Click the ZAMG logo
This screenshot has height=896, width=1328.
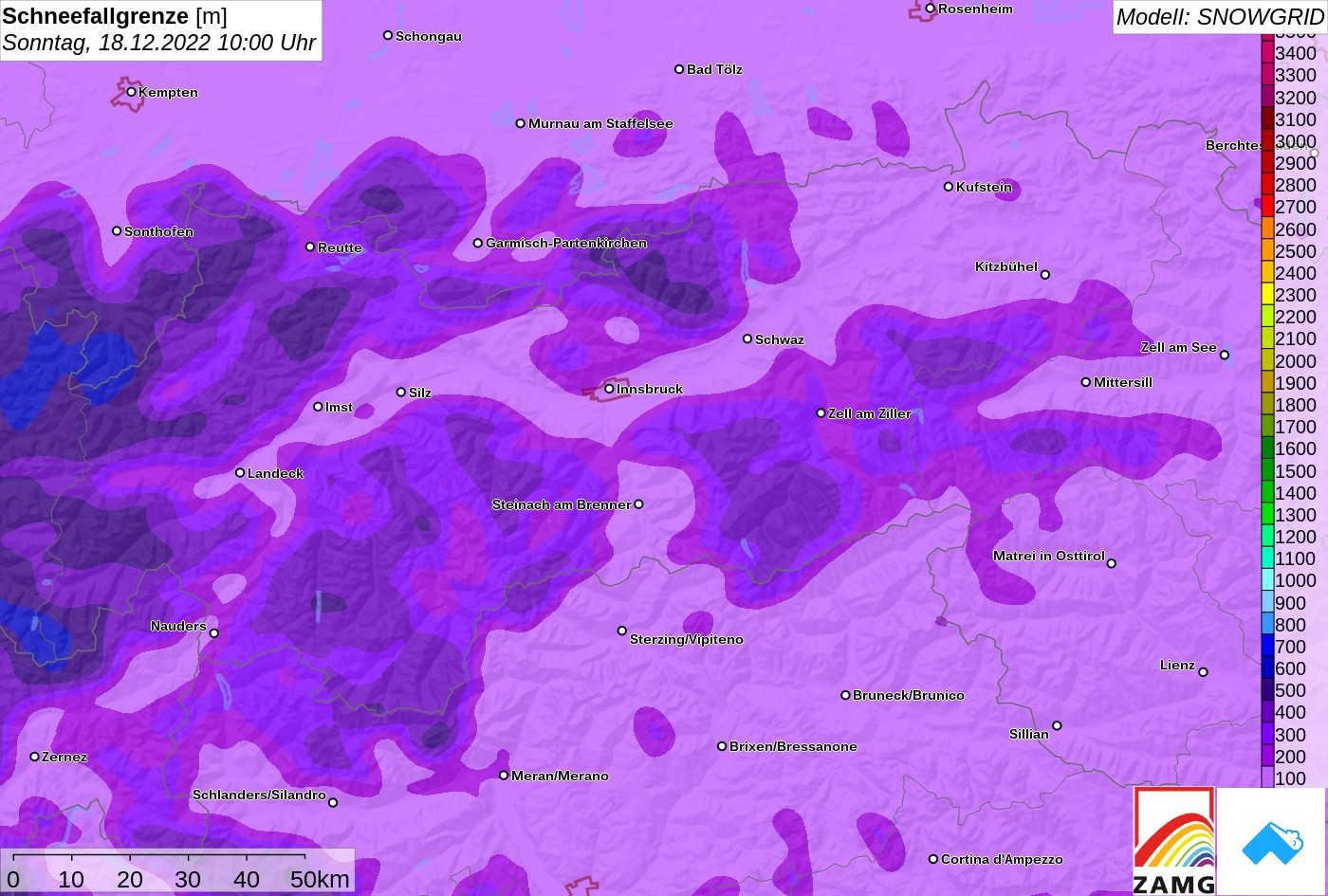click(1174, 841)
